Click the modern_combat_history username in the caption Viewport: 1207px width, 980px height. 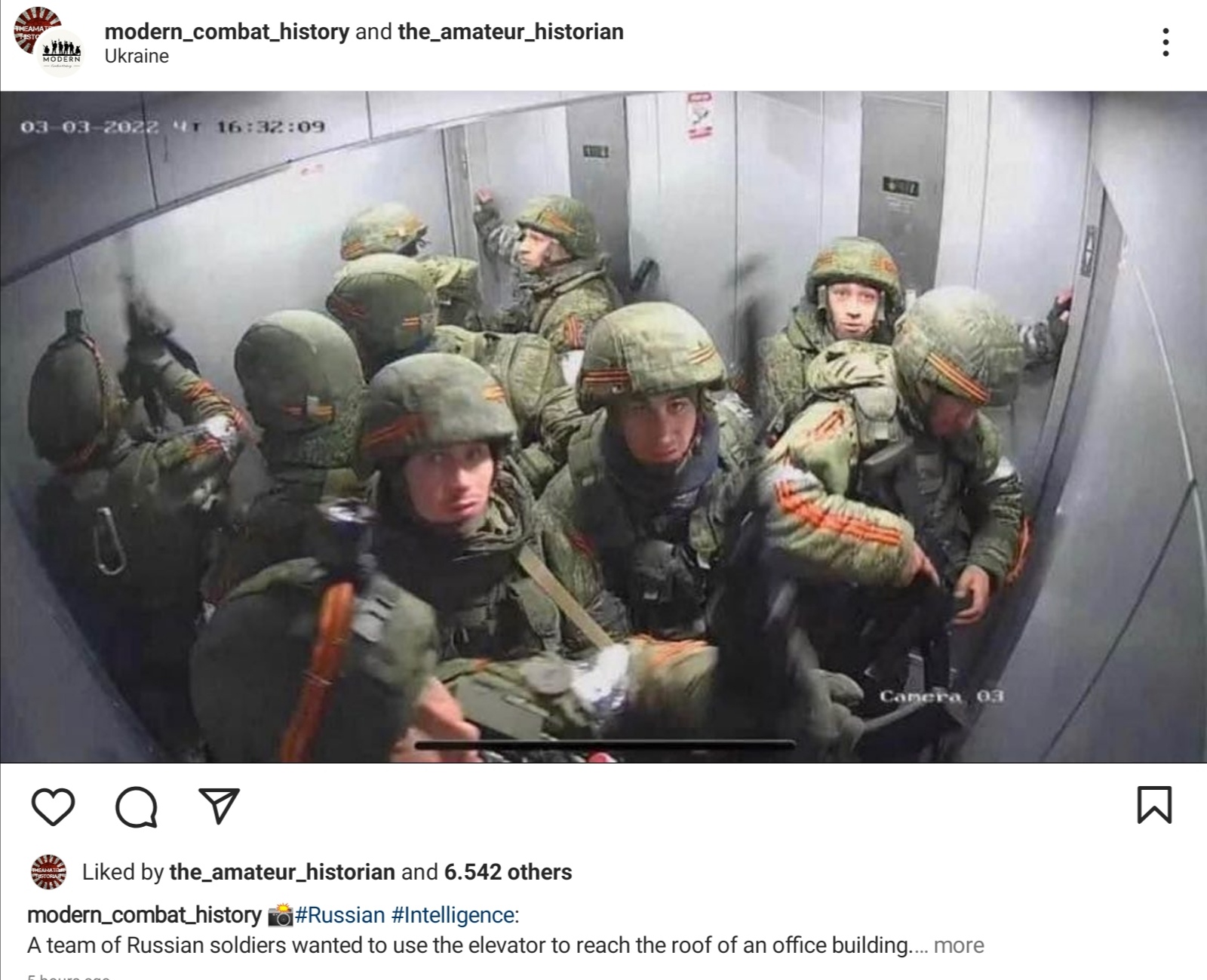pos(144,915)
